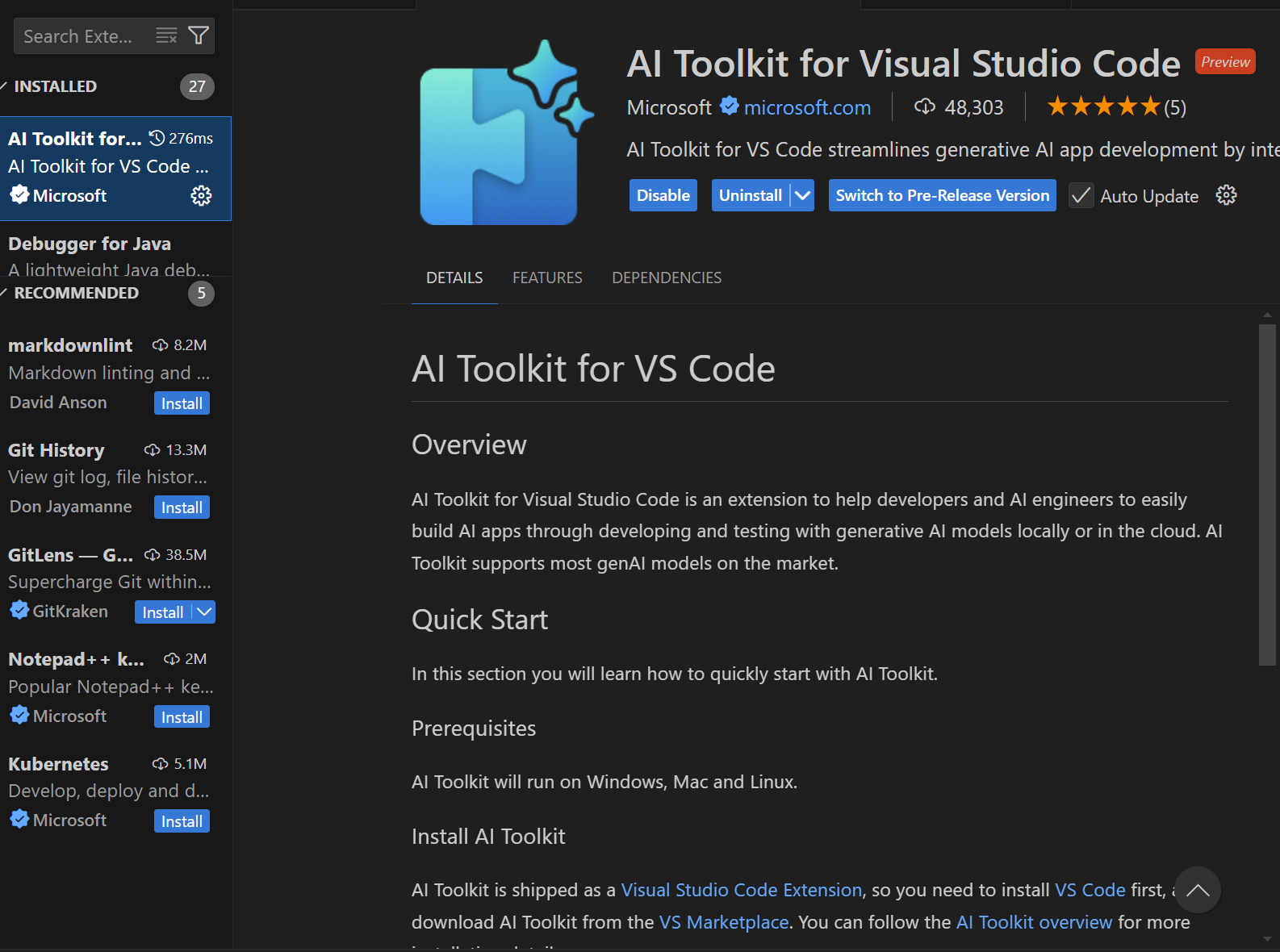
Task: Click the Microsoft publisher name in header
Action: pos(669,107)
